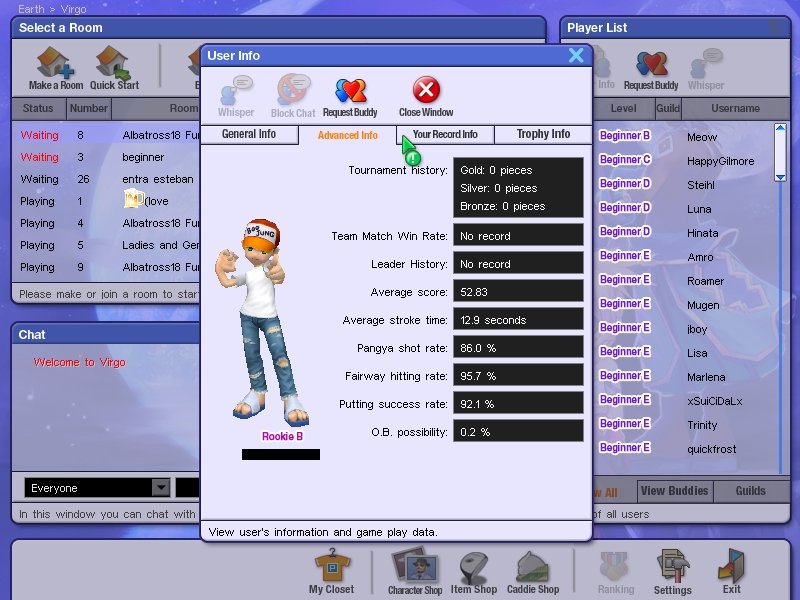Click the Pangya shot rate value 86.0 %
The width and height of the screenshot is (800, 600).
click(x=518, y=348)
